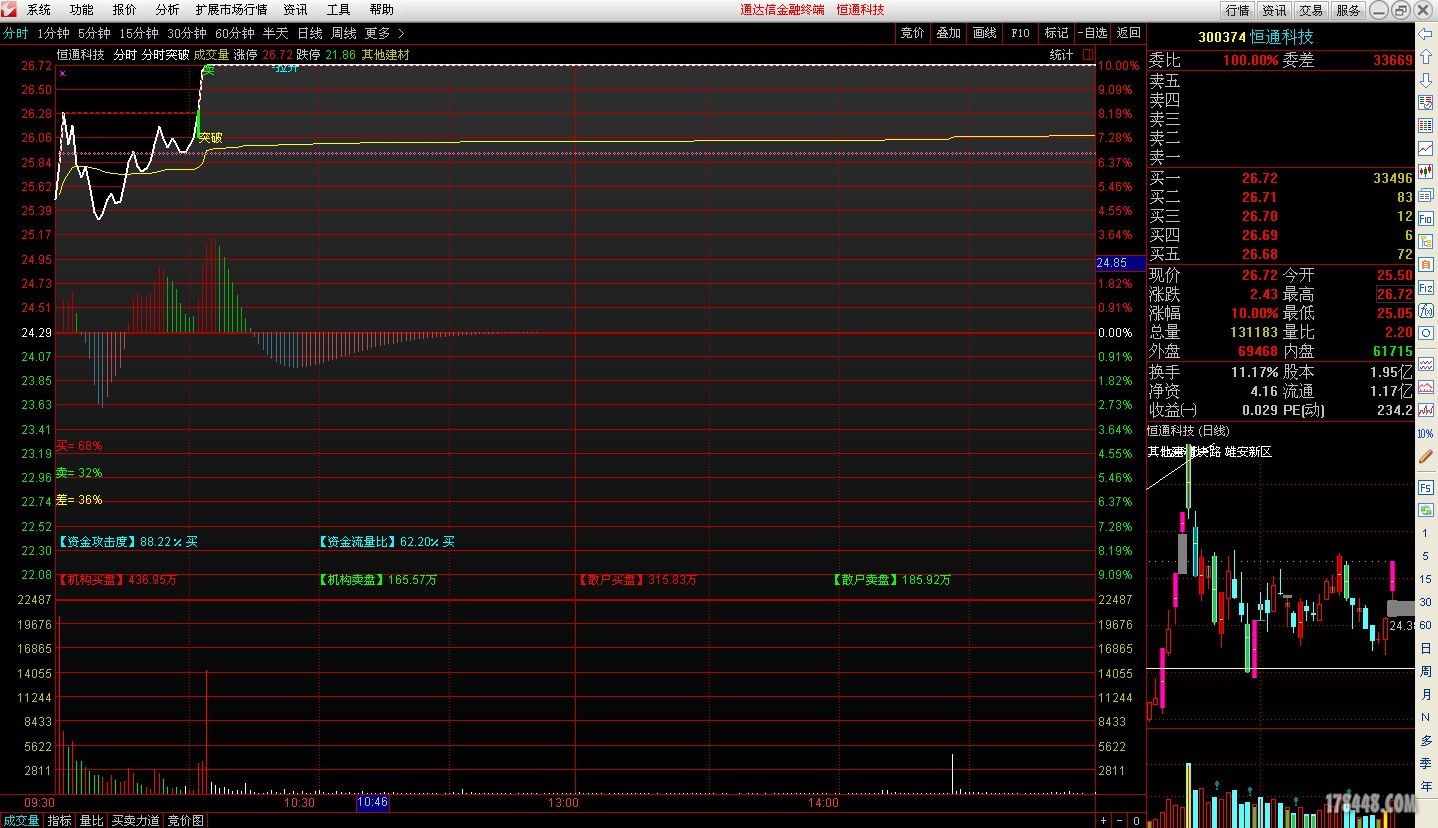The height and width of the screenshot is (828, 1438).
Task: Switch to the 5分钟 period tab
Action: (94, 33)
